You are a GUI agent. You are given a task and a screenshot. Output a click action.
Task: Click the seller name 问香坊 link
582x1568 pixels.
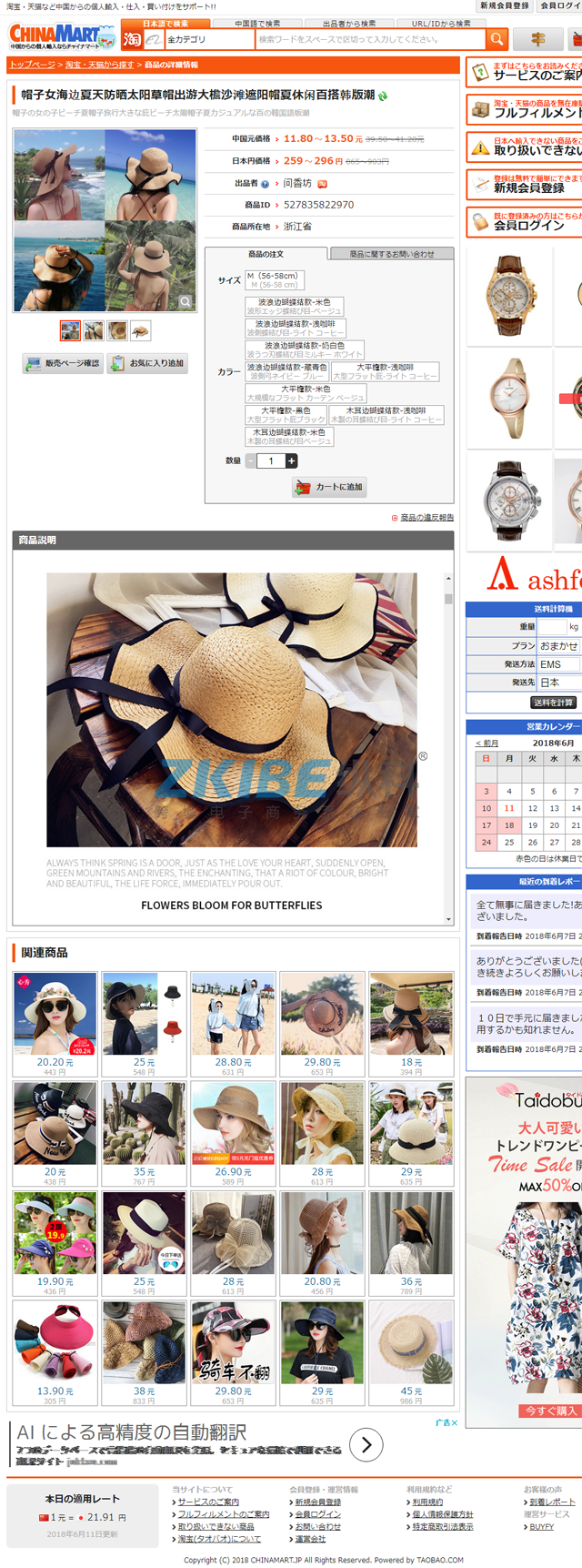pyautogui.click(x=297, y=183)
